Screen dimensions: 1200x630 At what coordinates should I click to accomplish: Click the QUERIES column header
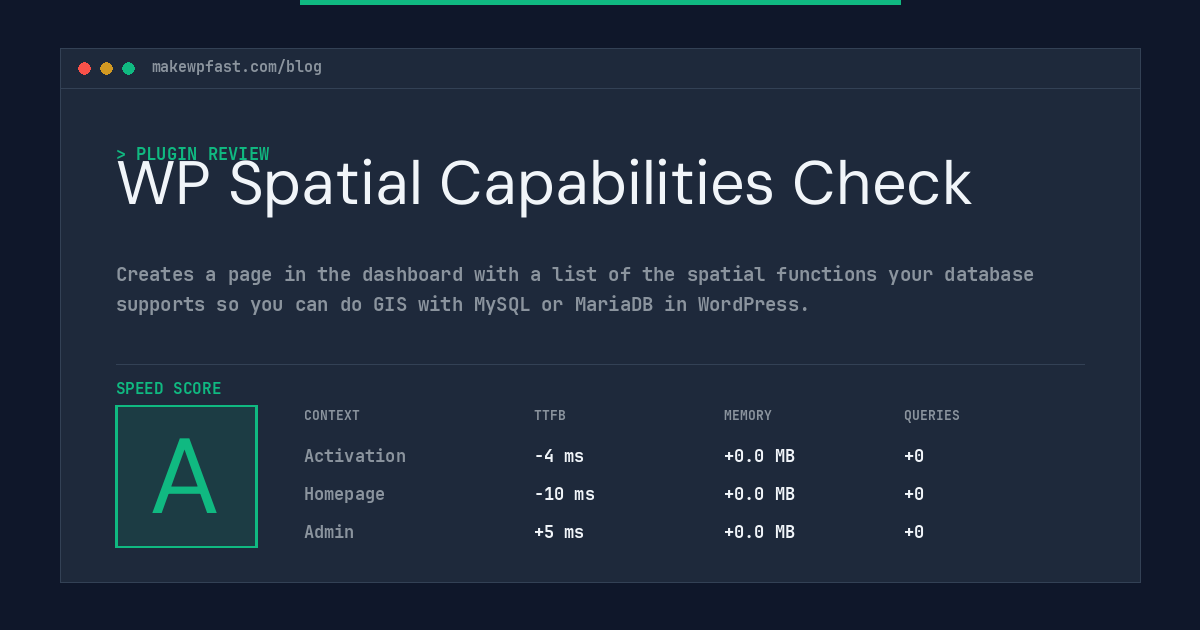[x=932, y=416]
